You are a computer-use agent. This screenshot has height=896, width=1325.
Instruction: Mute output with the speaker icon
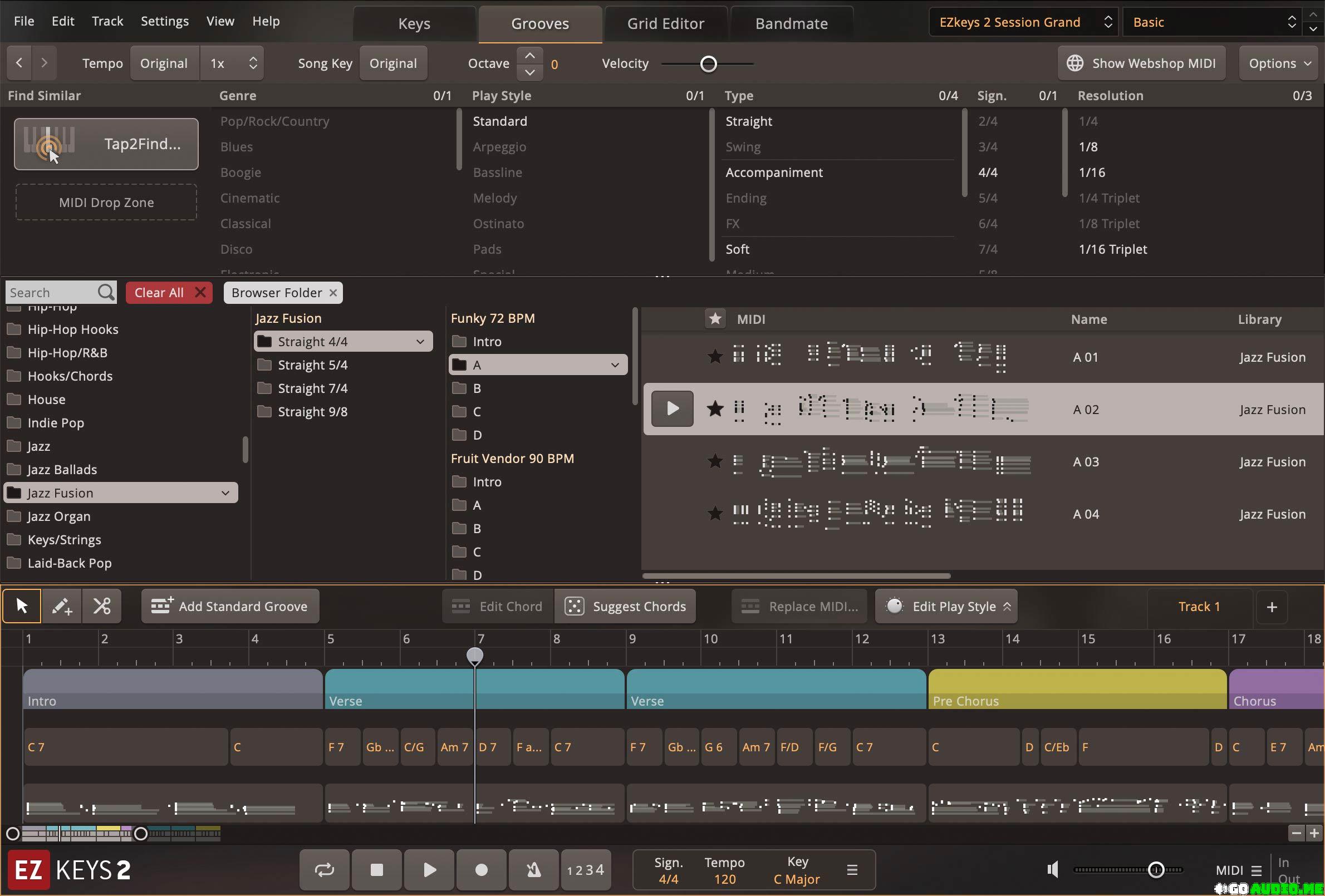pyautogui.click(x=1052, y=870)
